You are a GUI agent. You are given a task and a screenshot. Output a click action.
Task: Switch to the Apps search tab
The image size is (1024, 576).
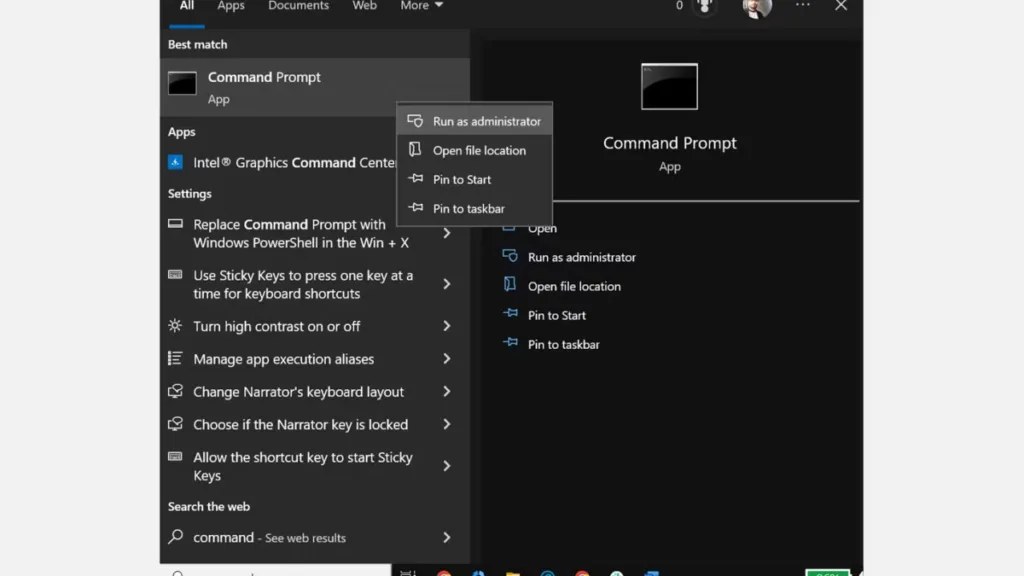[231, 6]
